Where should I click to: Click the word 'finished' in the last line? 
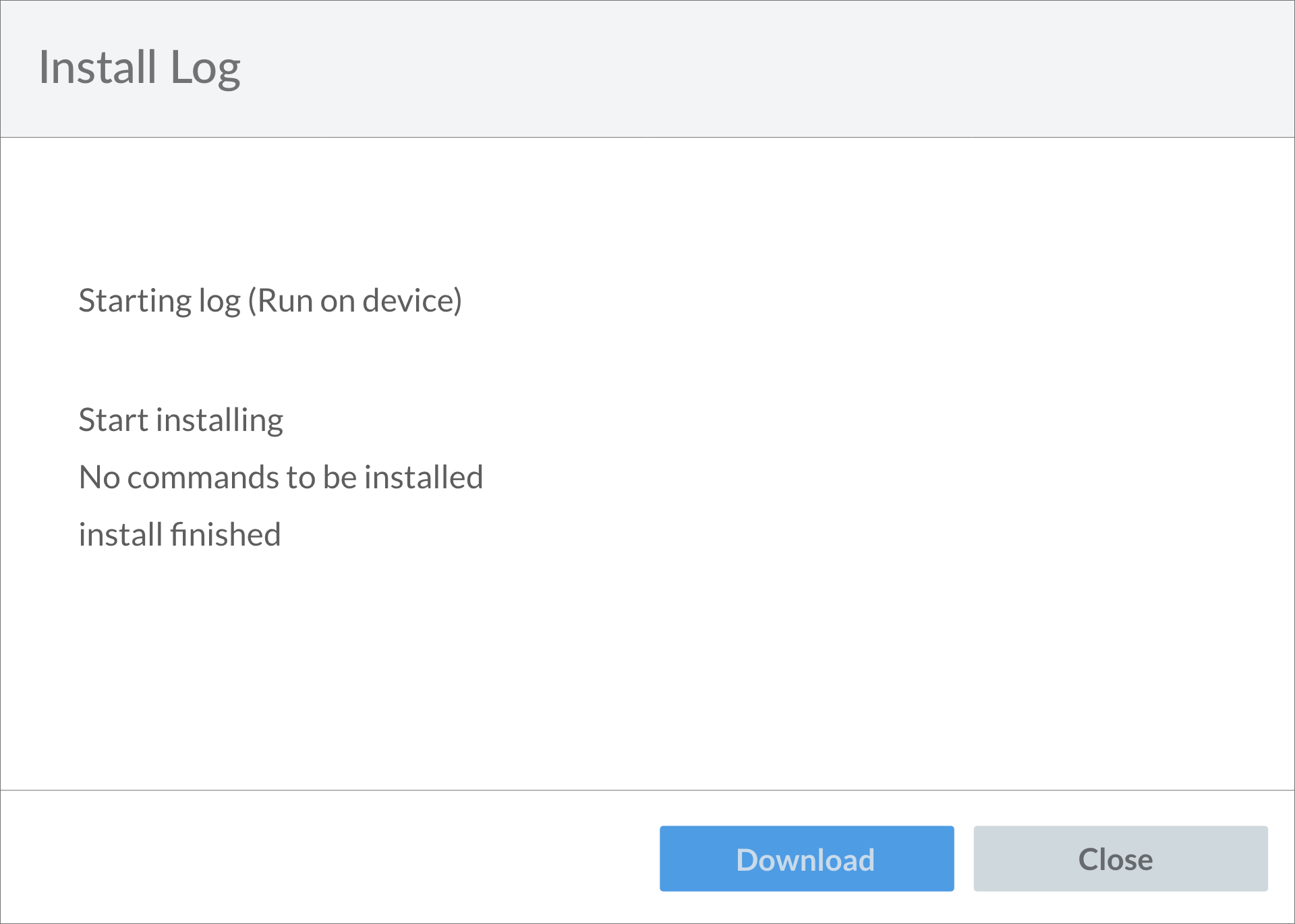pyautogui.click(x=225, y=535)
